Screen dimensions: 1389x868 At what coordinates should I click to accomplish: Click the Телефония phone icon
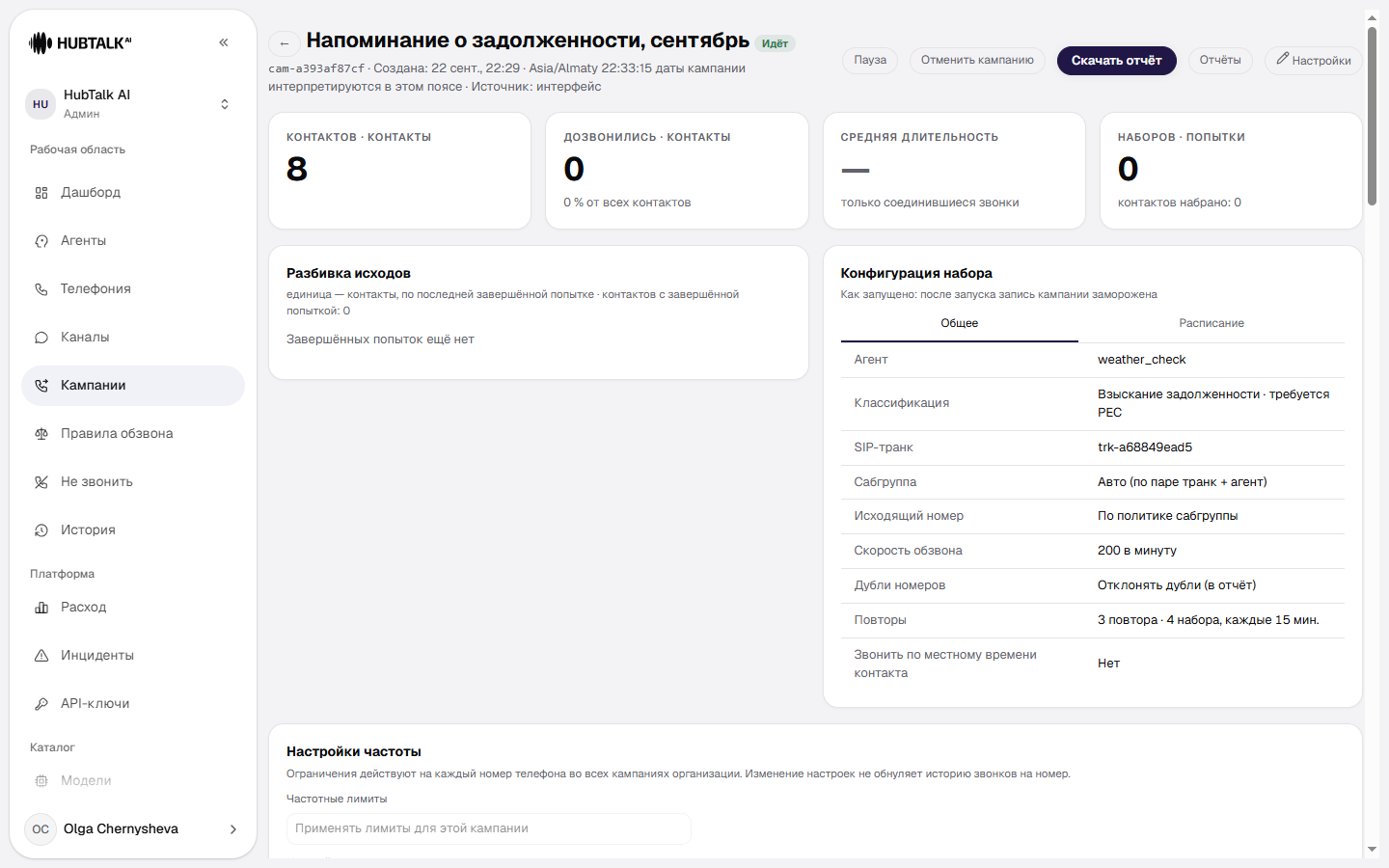tap(41, 289)
